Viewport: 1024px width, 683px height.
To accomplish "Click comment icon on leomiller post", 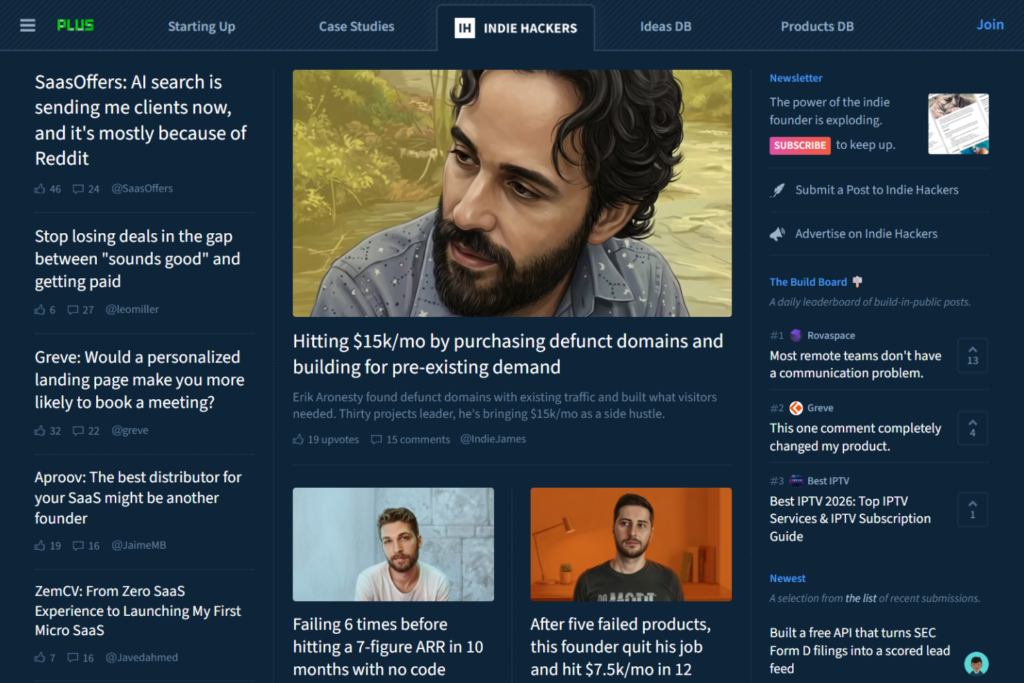I will pyautogui.click(x=72, y=310).
